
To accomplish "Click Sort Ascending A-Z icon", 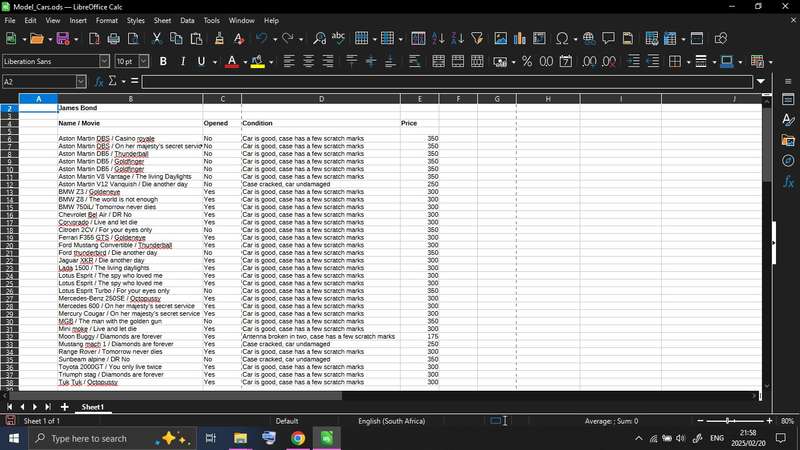I will tap(438, 39).
